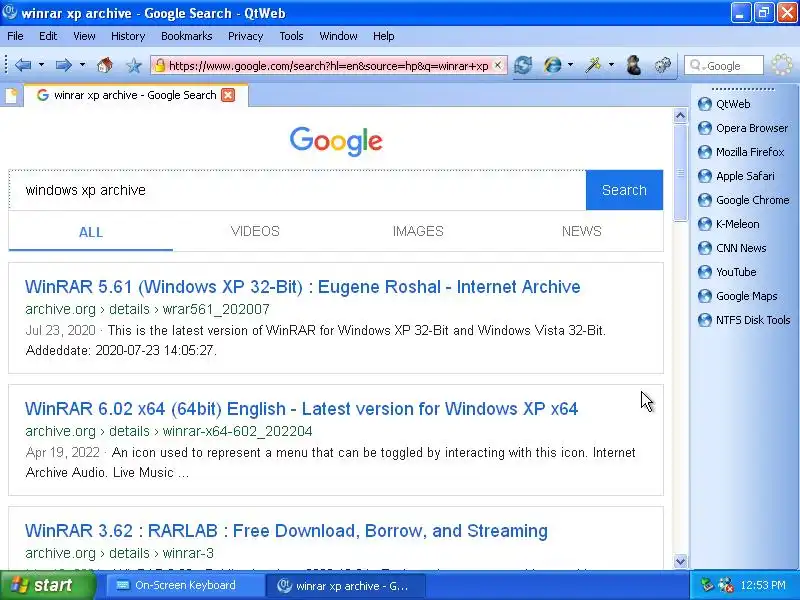Click the page scrollbar up arrow

pyautogui.click(x=680, y=116)
